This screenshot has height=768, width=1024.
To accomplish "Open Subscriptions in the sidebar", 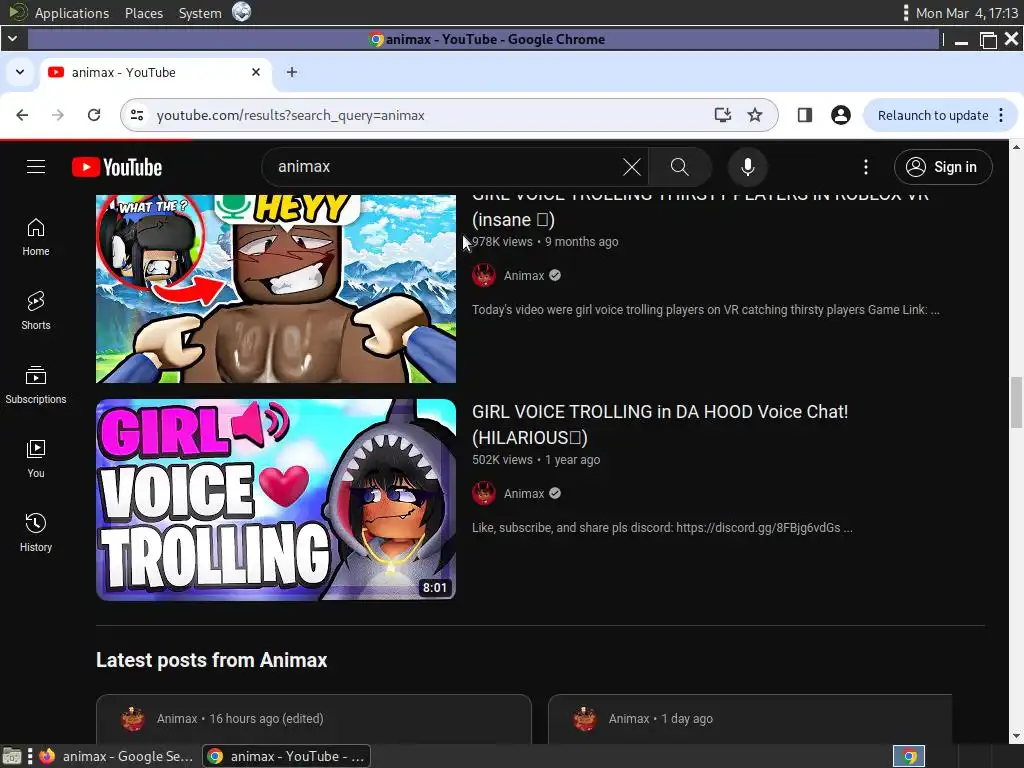I will pyautogui.click(x=36, y=385).
